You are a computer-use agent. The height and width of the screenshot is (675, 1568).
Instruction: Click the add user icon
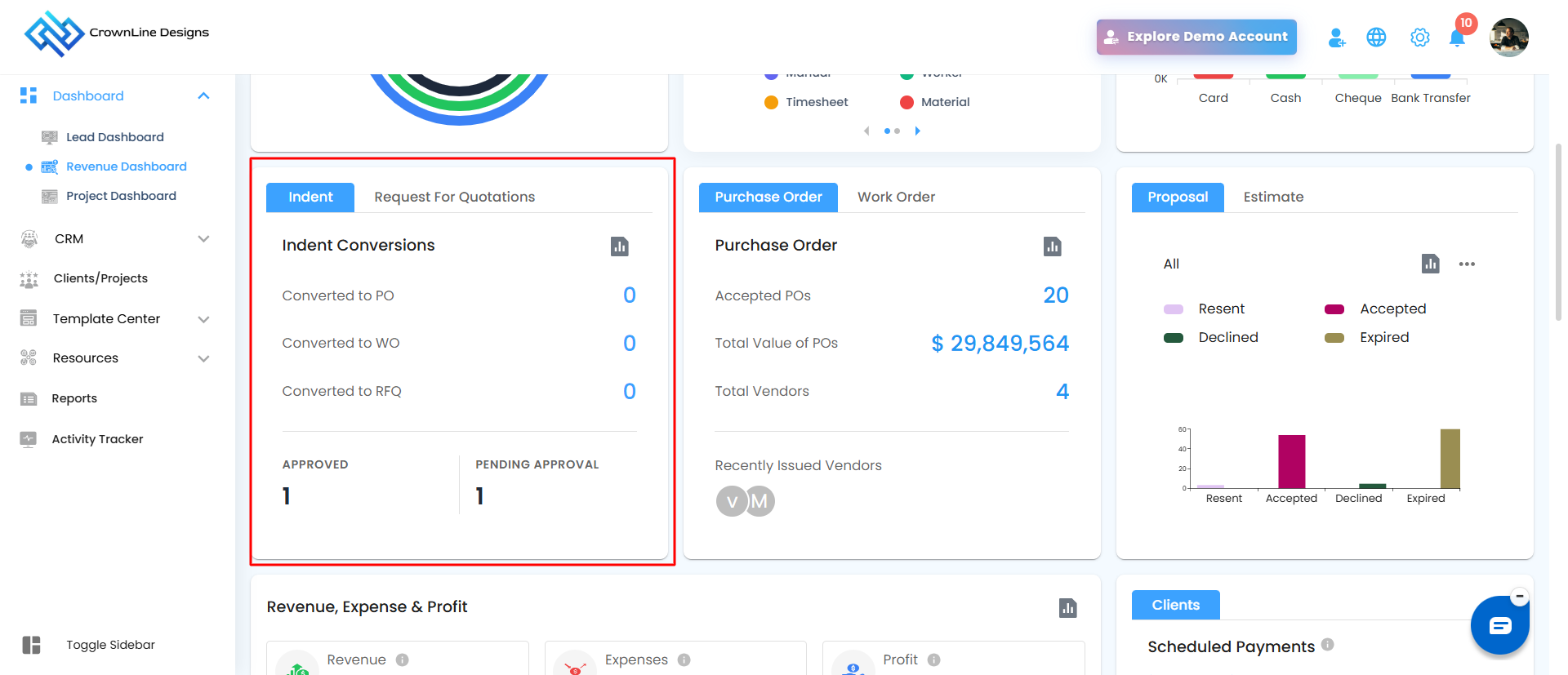pyautogui.click(x=1336, y=38)
